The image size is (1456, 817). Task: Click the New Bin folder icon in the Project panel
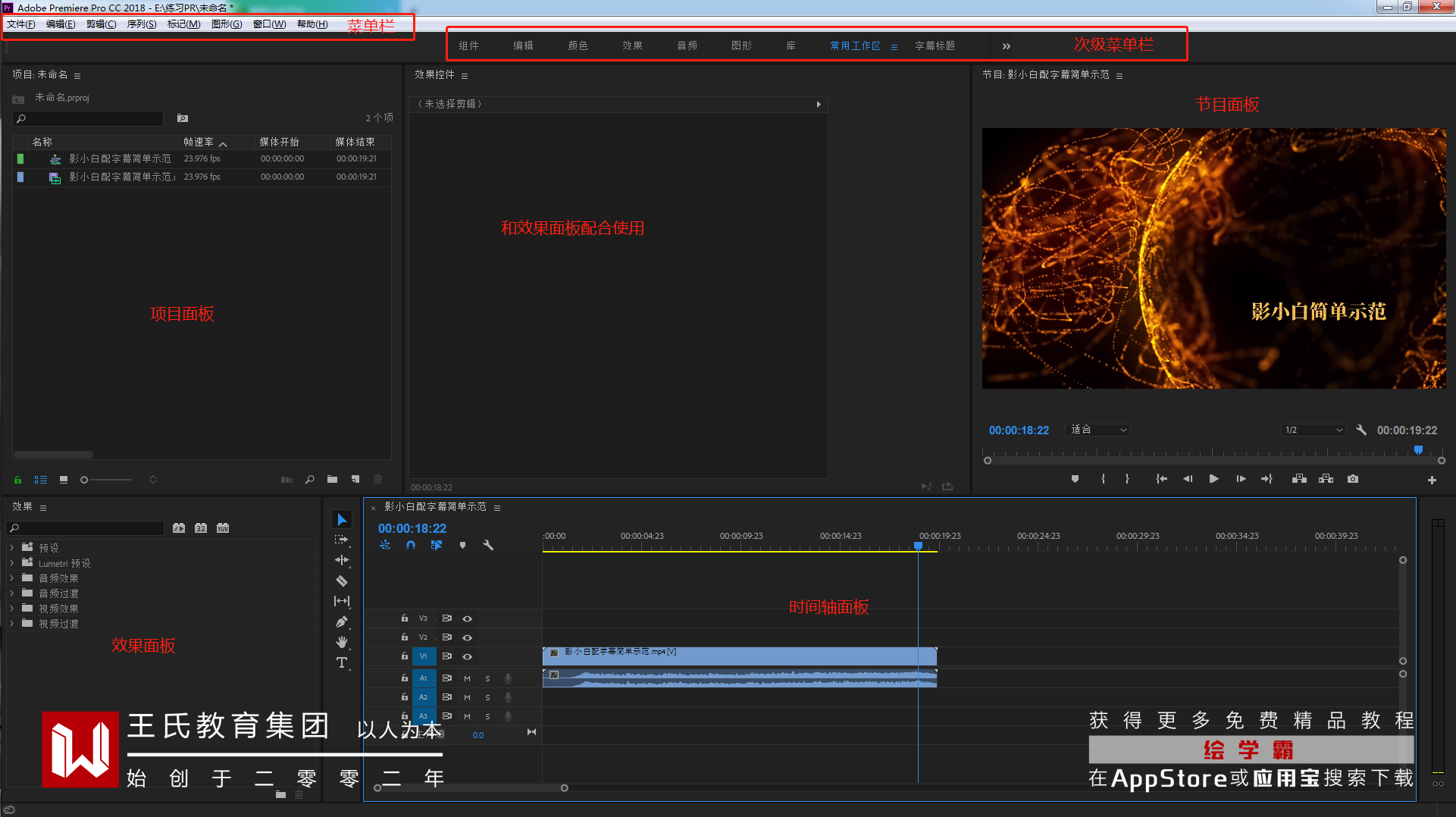(332, 480)
